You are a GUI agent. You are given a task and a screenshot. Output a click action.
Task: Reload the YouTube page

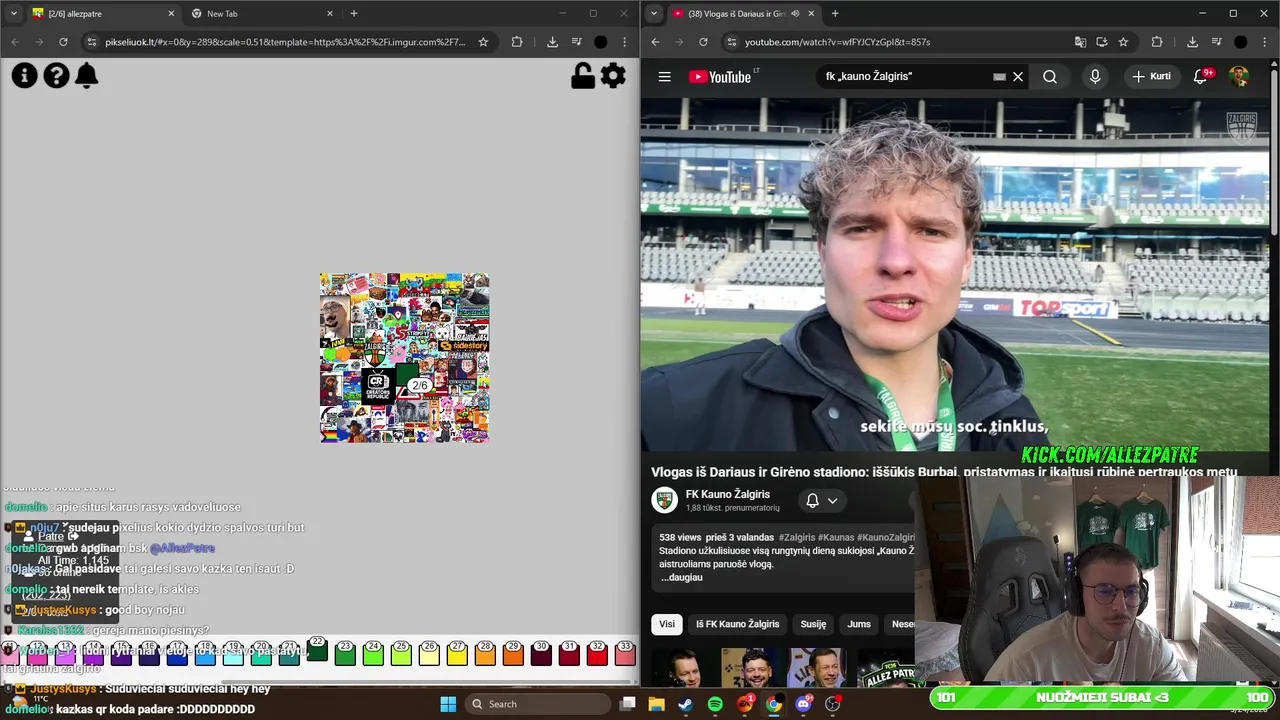pyautogui.click(x=703, y=42)
